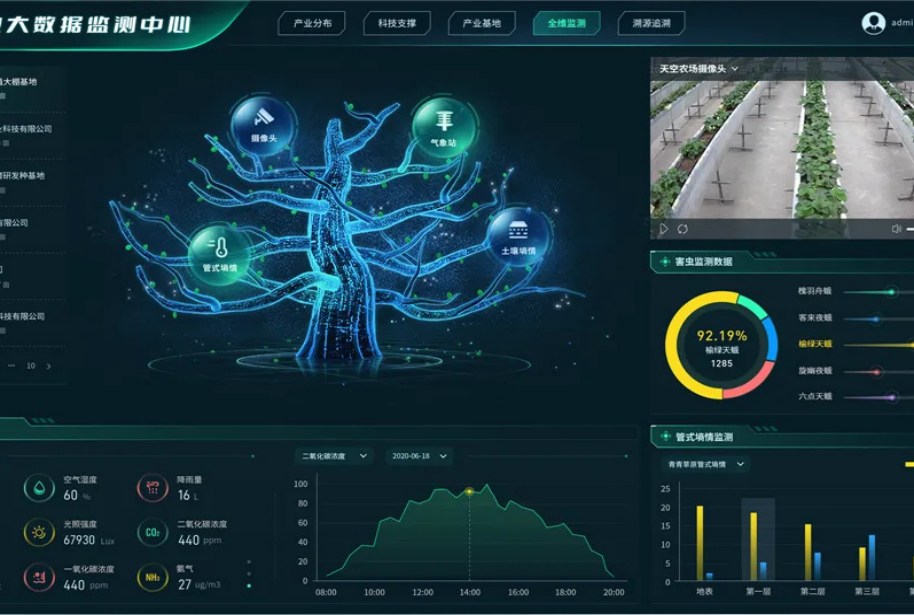Screen dimensions: 914x615
Task: Click the 槐羽舟蛾 green slider handle
Action: click(x=891, y=292)
